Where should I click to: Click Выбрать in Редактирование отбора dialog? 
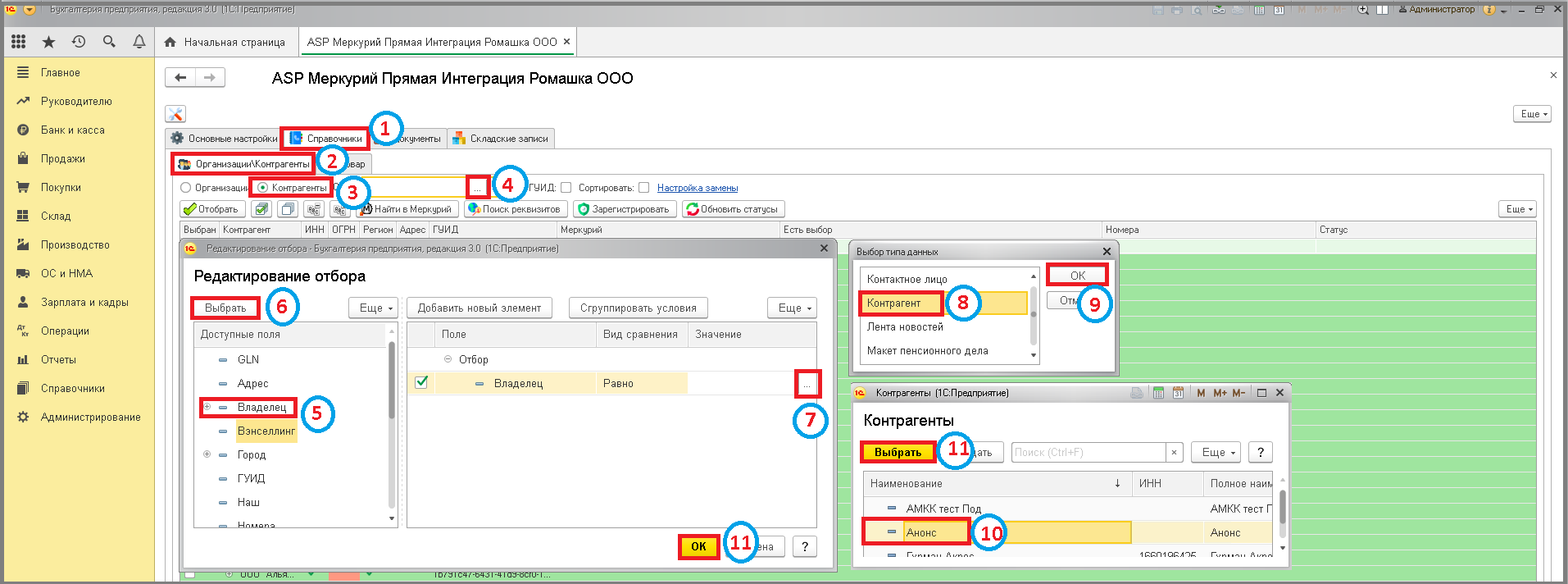[x=225, y=308]
